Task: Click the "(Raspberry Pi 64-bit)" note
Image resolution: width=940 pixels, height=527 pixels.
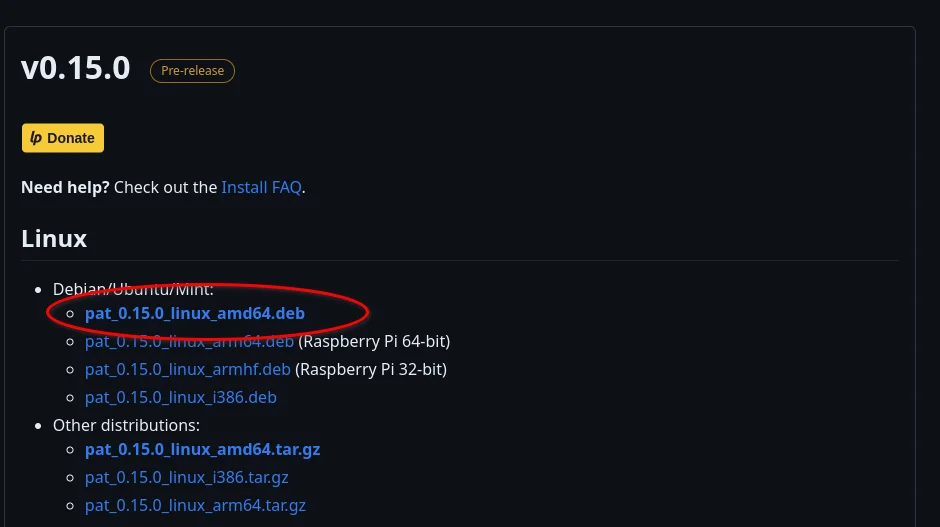Action: (374, 341)
